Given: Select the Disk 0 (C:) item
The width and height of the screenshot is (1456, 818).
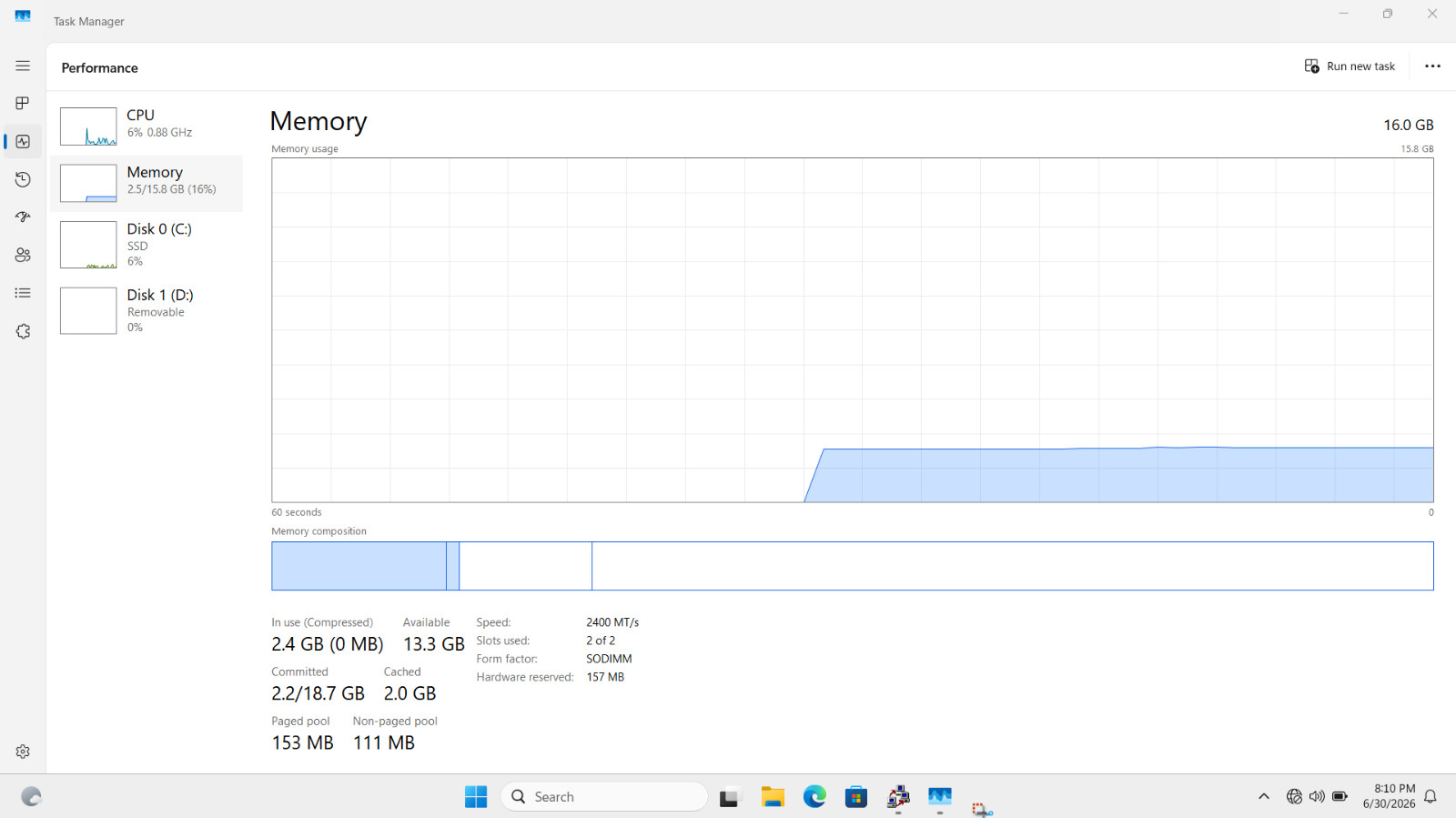Looking at the screenshot, I should 147,245.
